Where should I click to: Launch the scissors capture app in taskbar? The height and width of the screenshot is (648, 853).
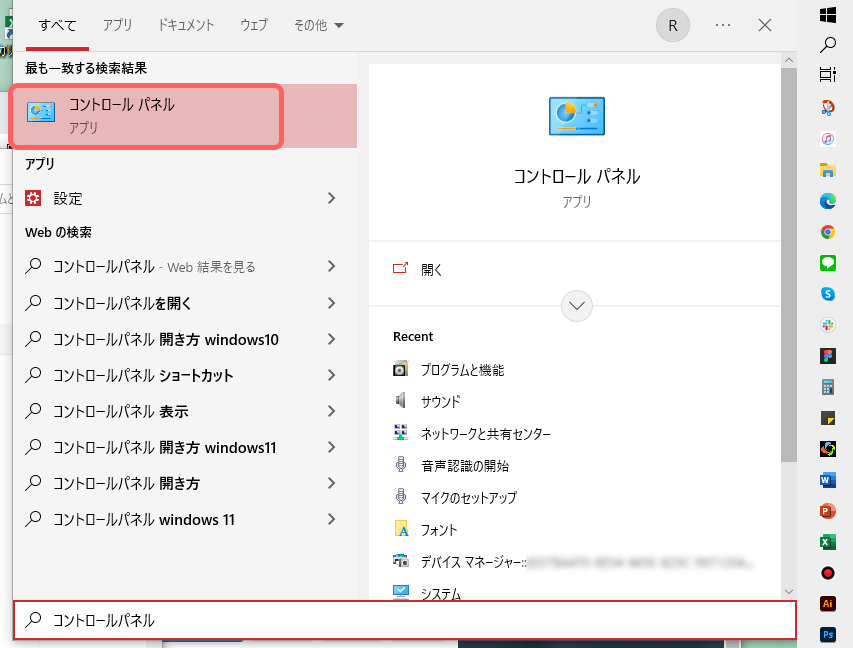[x=827, y=108]
